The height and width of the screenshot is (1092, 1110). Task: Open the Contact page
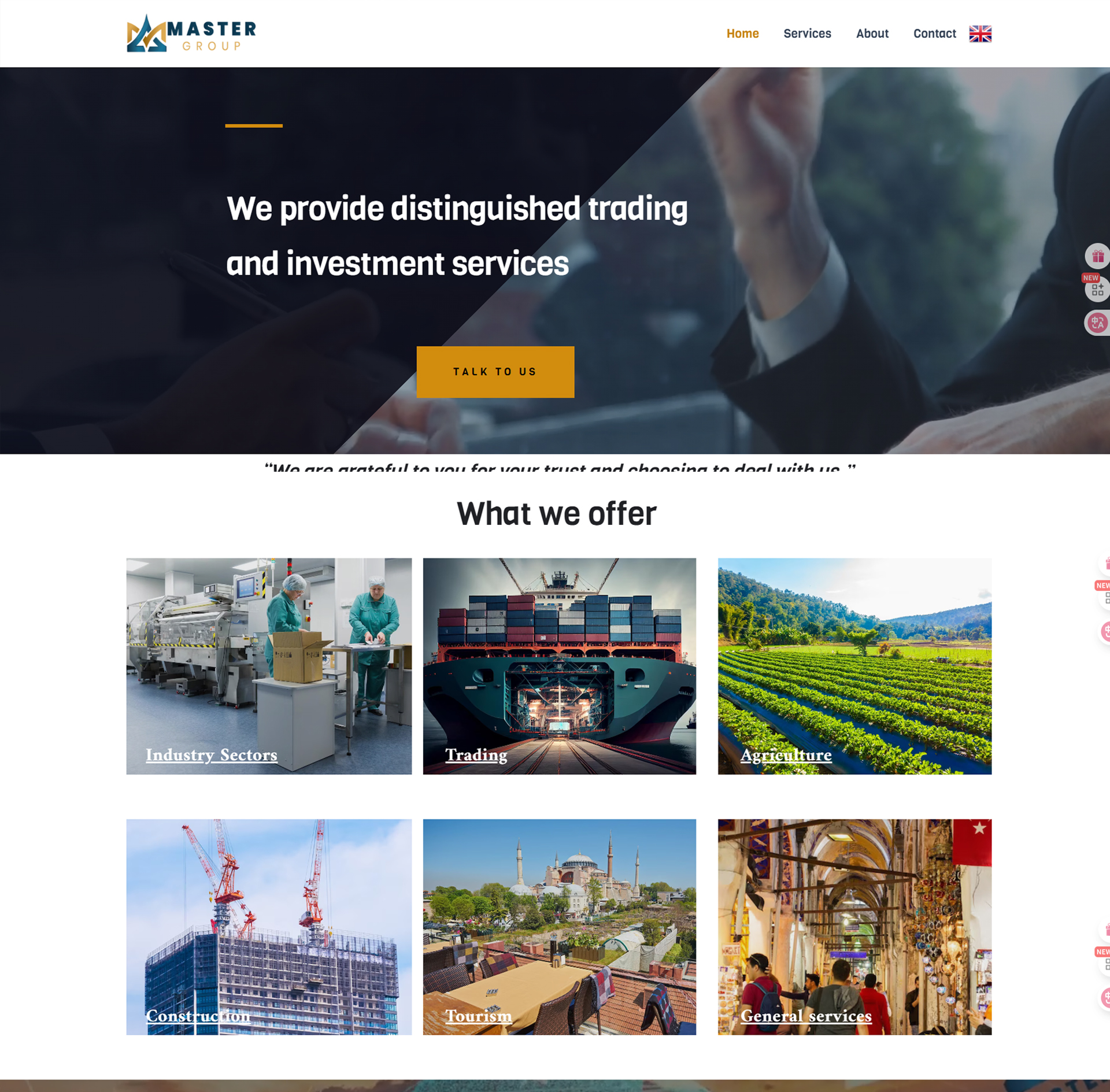coord(934,34)
